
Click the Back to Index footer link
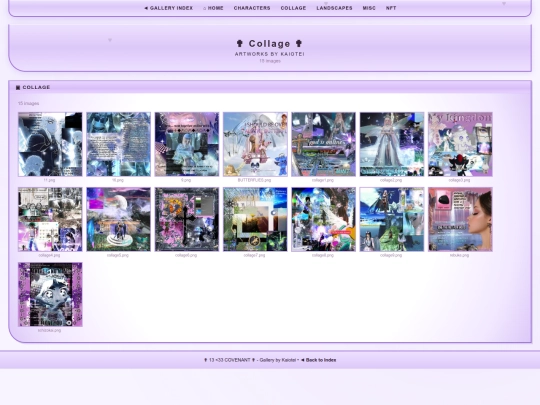point(319,360)
